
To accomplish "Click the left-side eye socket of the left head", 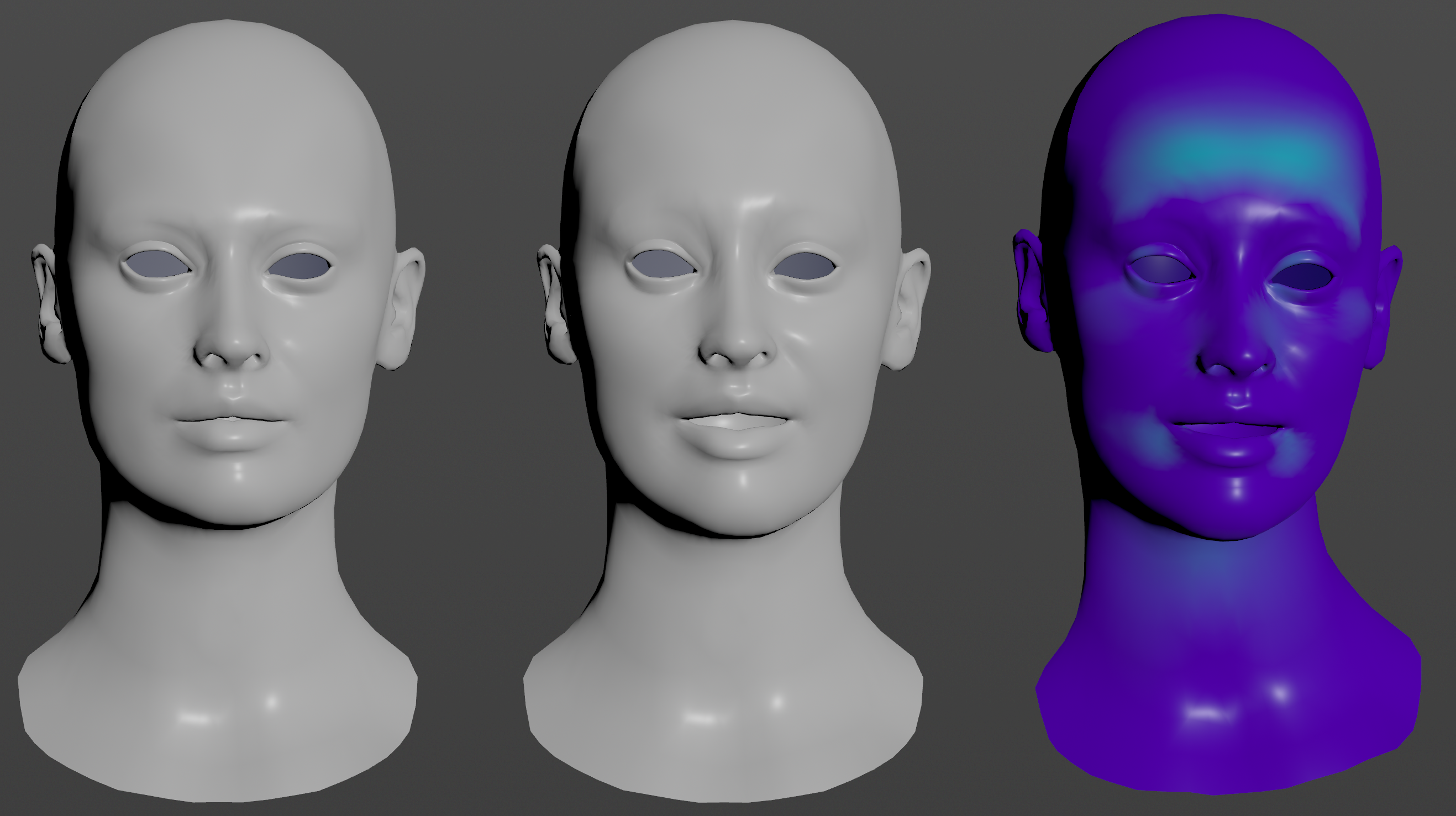I will click(157, 265).
